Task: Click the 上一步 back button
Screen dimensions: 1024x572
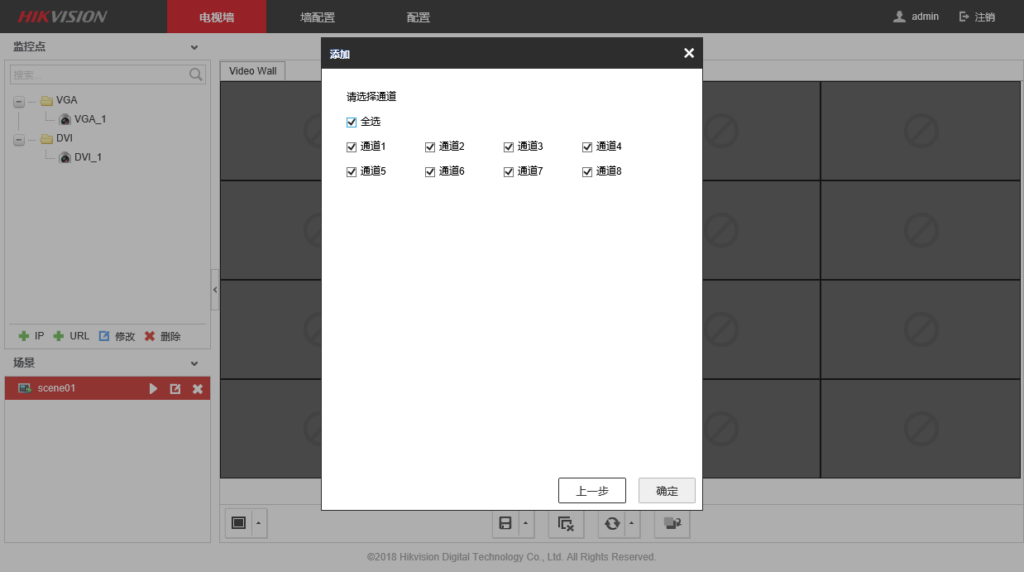Action: (591, 491)
